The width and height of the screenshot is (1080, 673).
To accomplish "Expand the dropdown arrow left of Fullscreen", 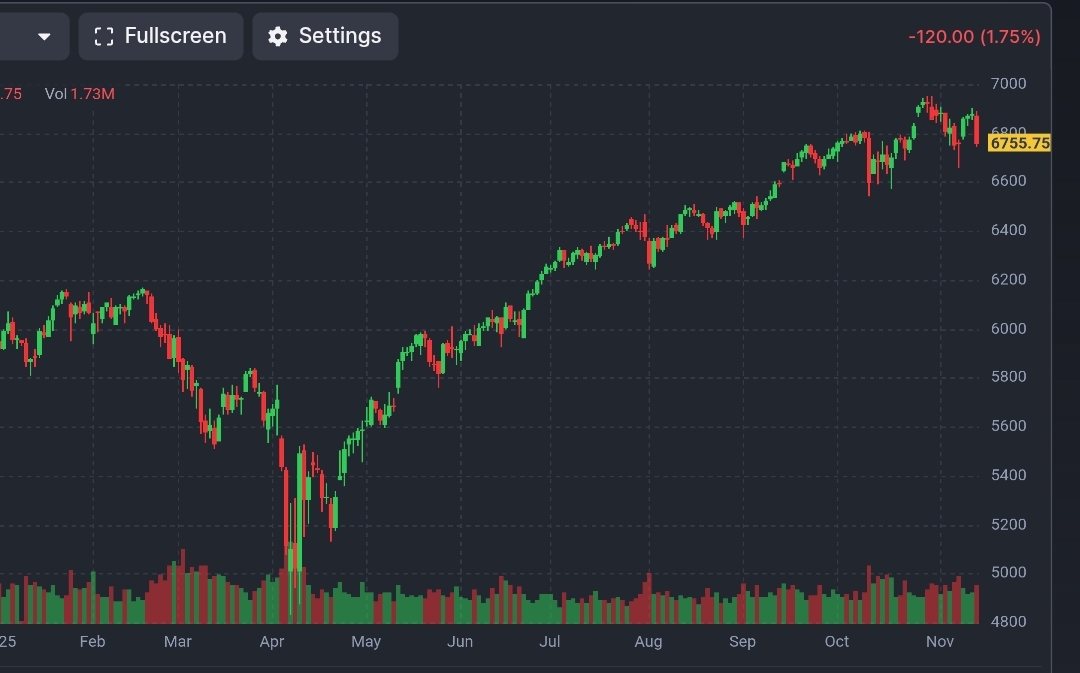I will (44, 37).
